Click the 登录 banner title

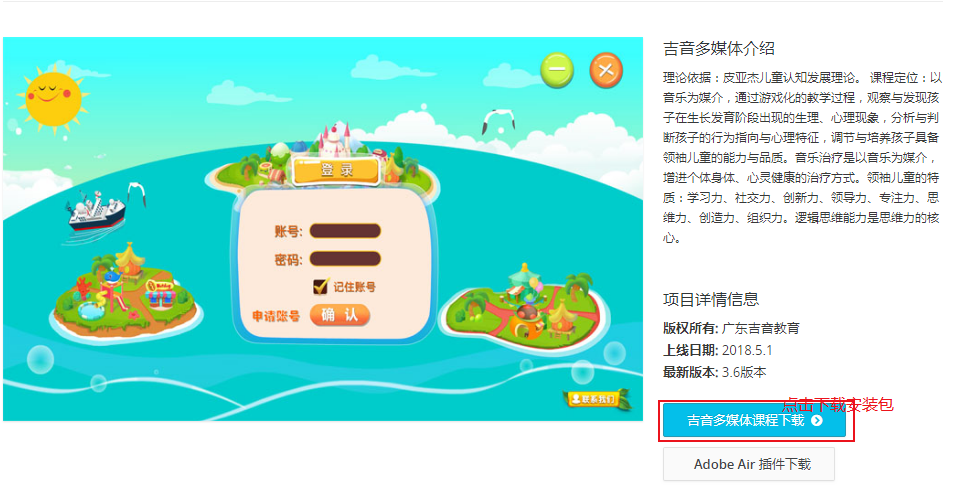pos(336,170)
